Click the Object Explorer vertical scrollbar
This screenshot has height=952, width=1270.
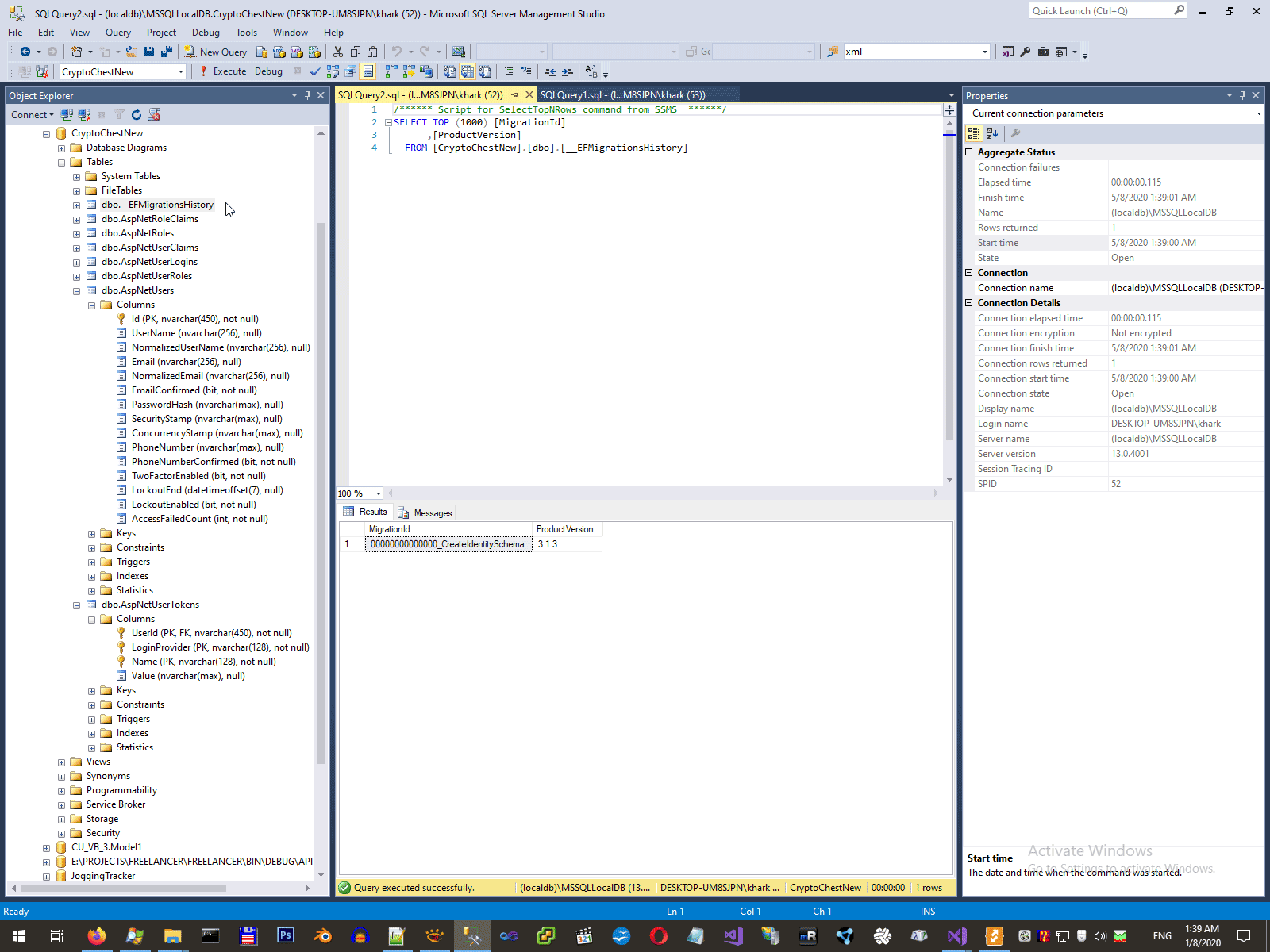pos(321,492)
